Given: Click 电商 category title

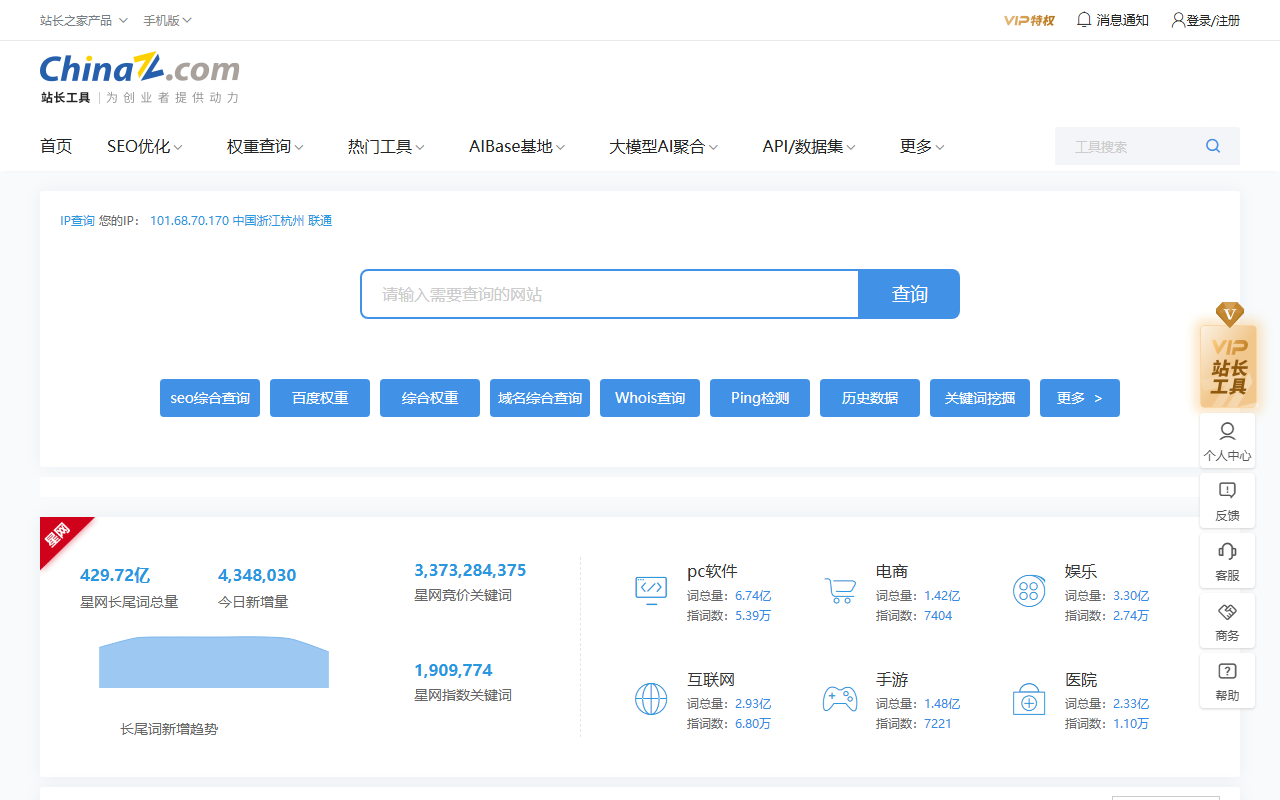Looking at the screenshot, I should tap(892, 572).
